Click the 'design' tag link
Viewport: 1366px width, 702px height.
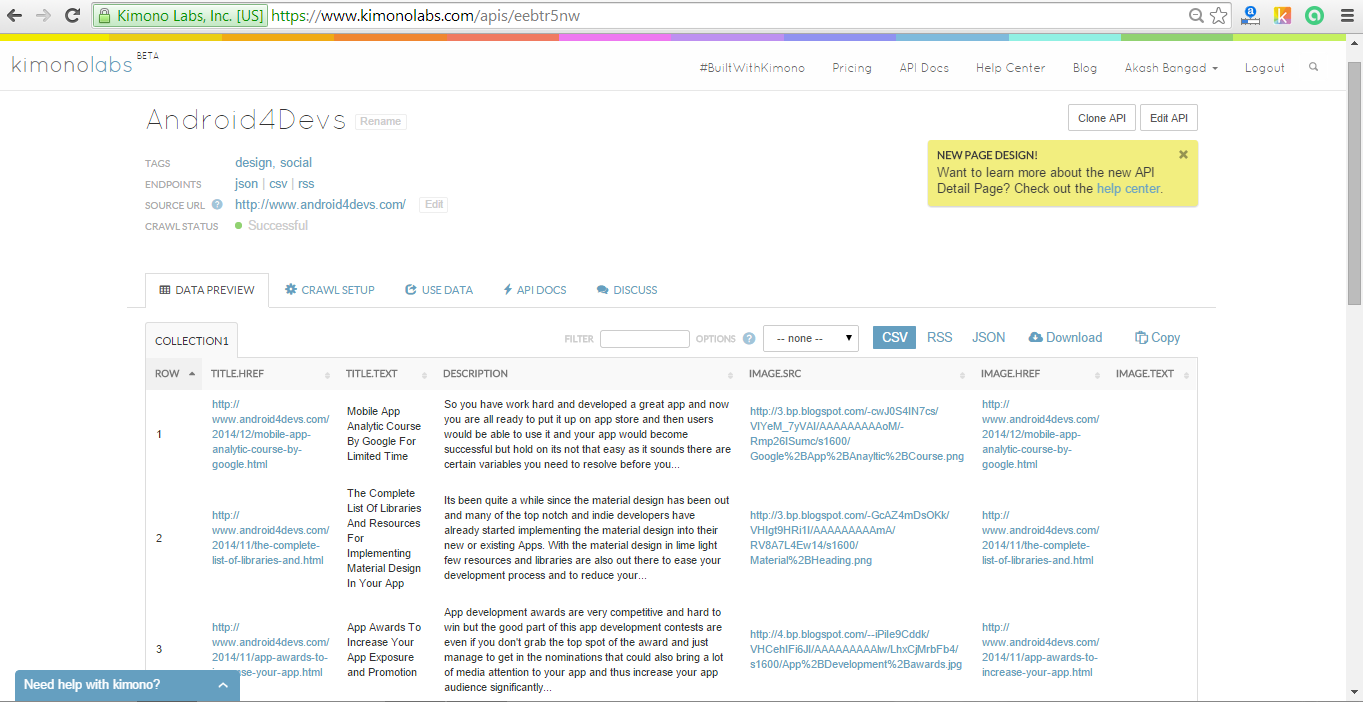coord(253,163)
